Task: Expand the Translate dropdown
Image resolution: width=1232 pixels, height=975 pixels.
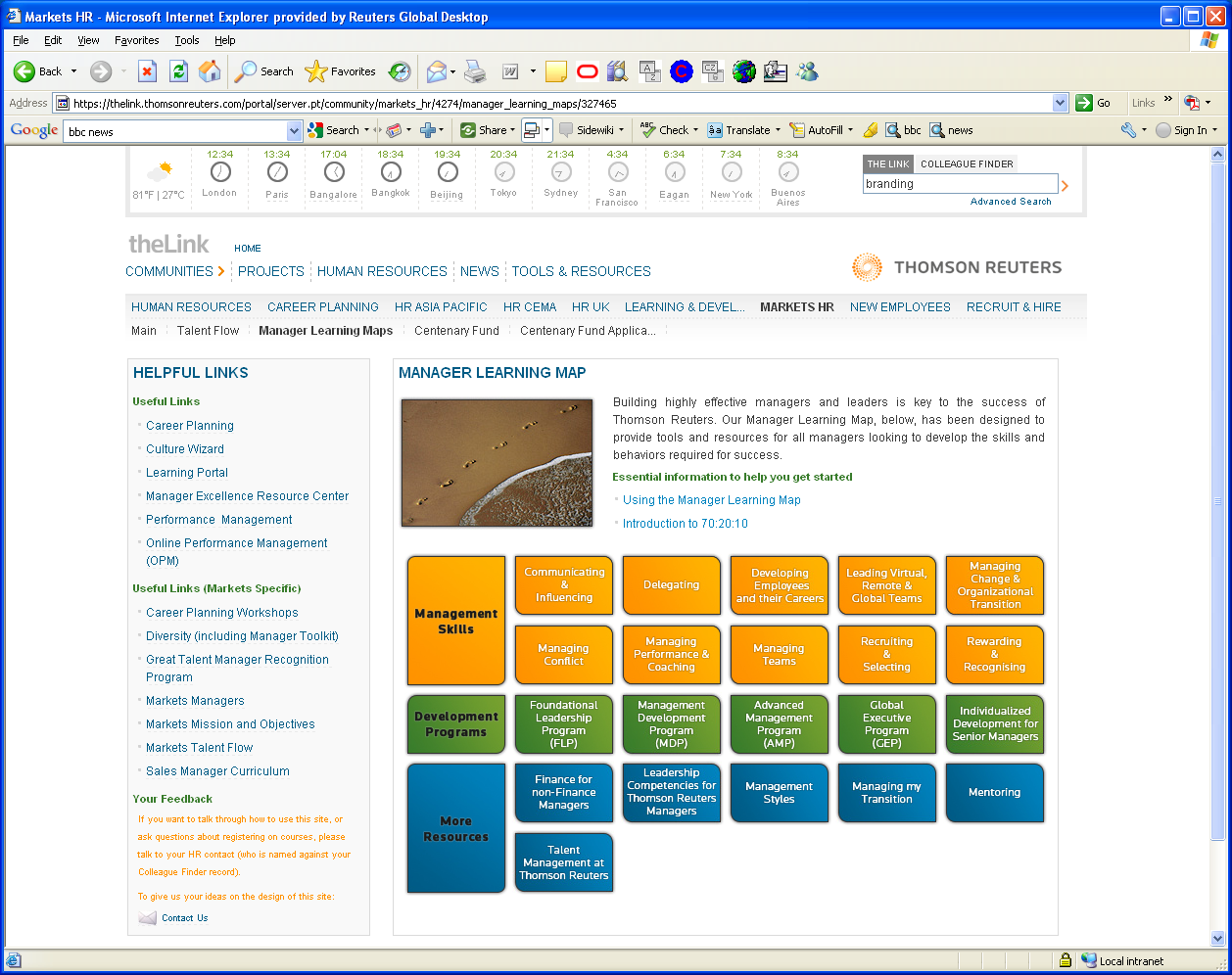Action: [x=778, y=130]
